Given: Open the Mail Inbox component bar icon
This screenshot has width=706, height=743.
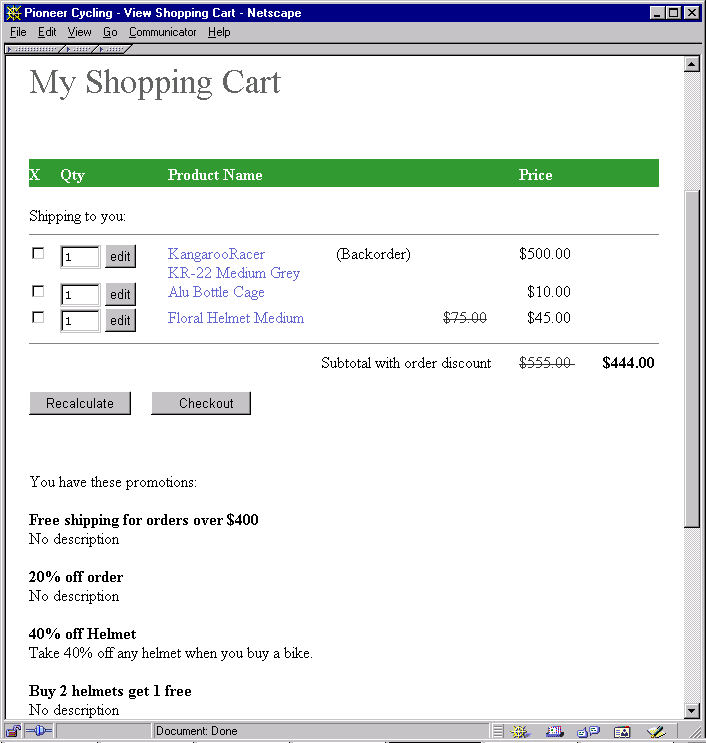Looking at the screenshot, I should pos(554,732).
